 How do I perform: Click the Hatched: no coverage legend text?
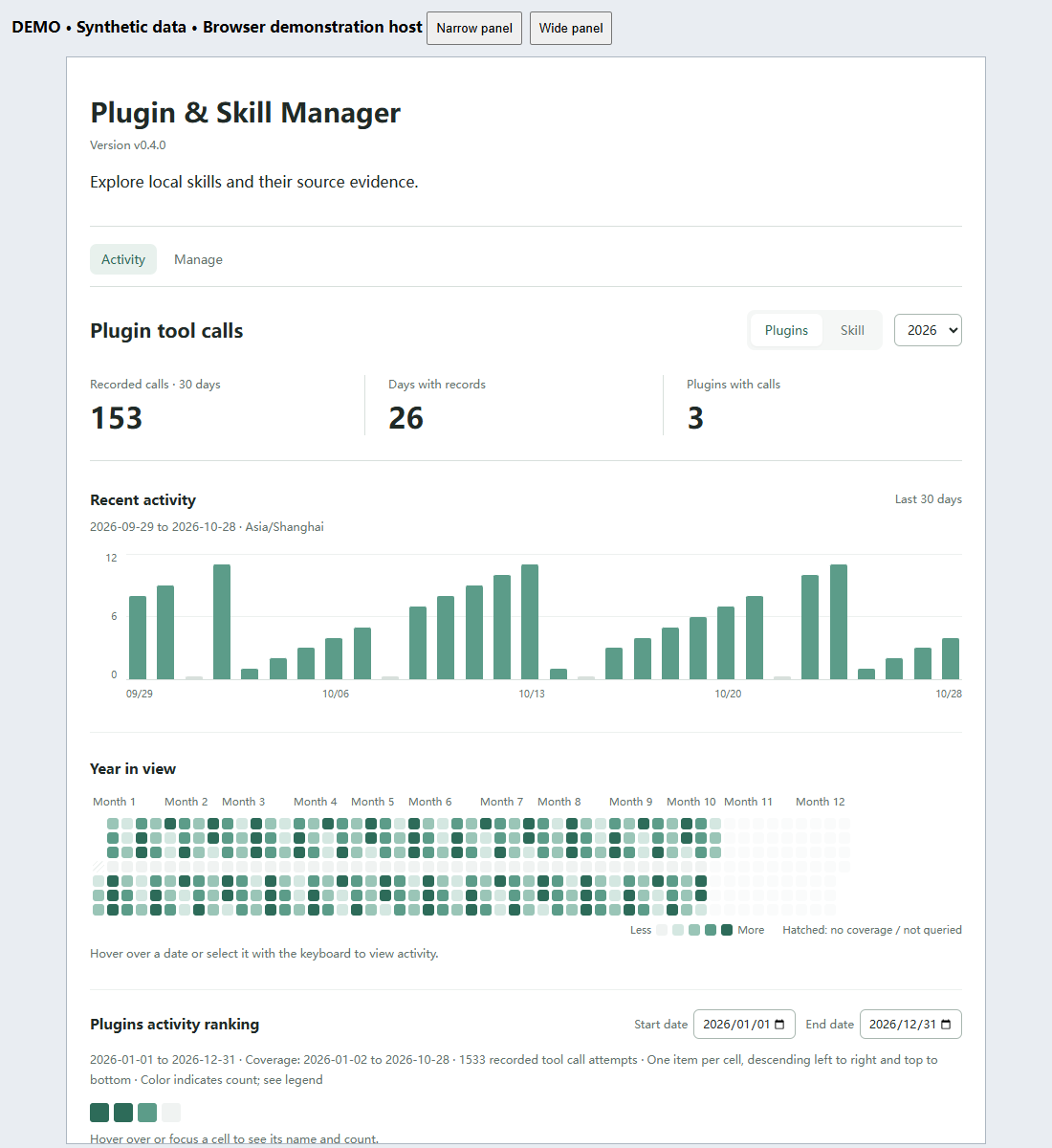pos(872,930)
